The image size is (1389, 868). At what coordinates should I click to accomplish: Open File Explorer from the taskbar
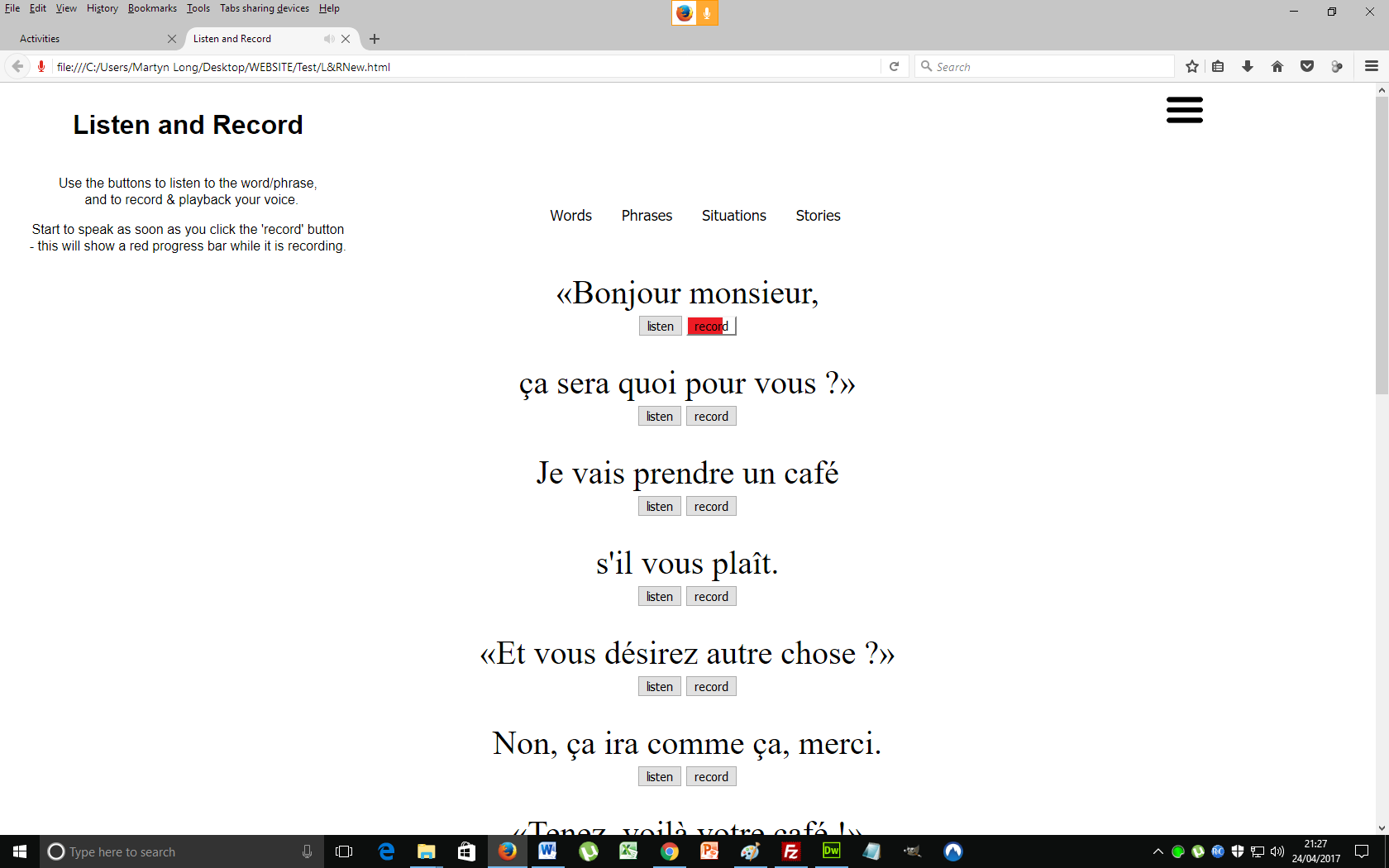427,851
